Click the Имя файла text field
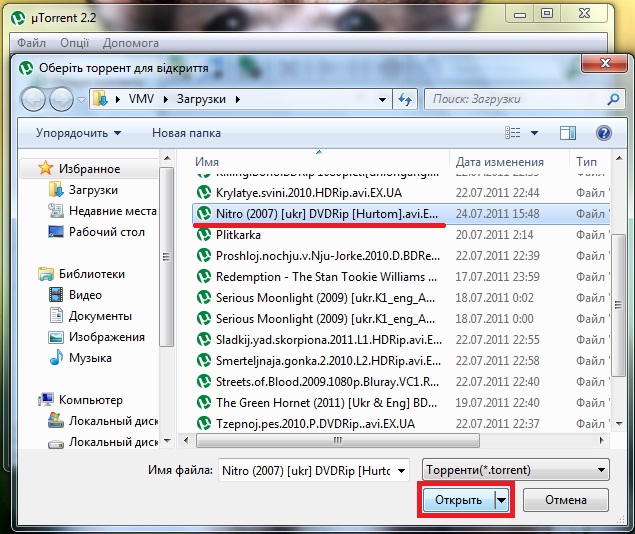 tap(306, 470)
